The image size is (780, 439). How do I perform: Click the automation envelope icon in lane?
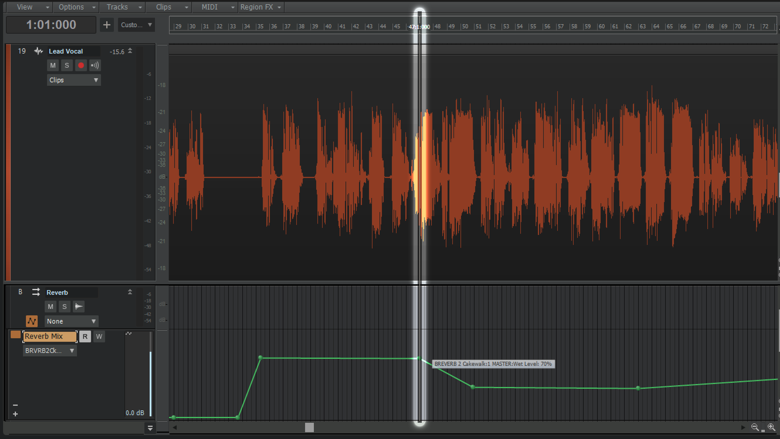pos(129,334)
